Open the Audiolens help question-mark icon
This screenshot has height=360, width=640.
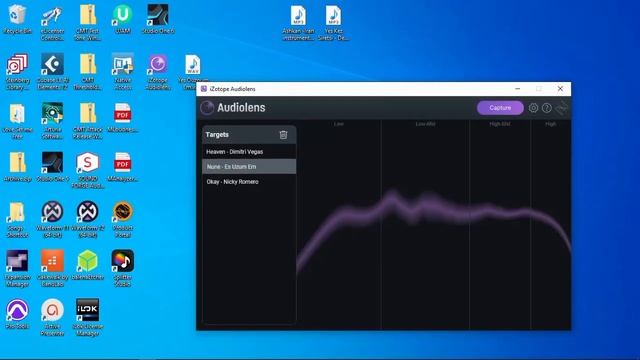pyautogui.click(x=547, y=108)
